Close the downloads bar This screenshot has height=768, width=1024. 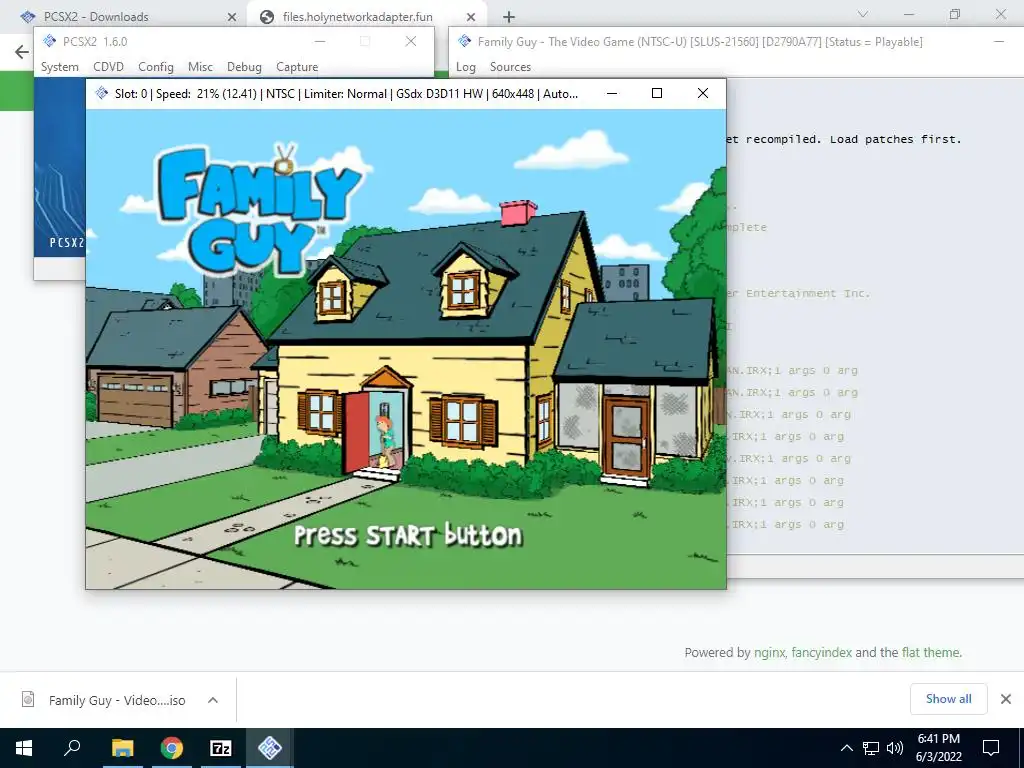[x=1006, y=699]
